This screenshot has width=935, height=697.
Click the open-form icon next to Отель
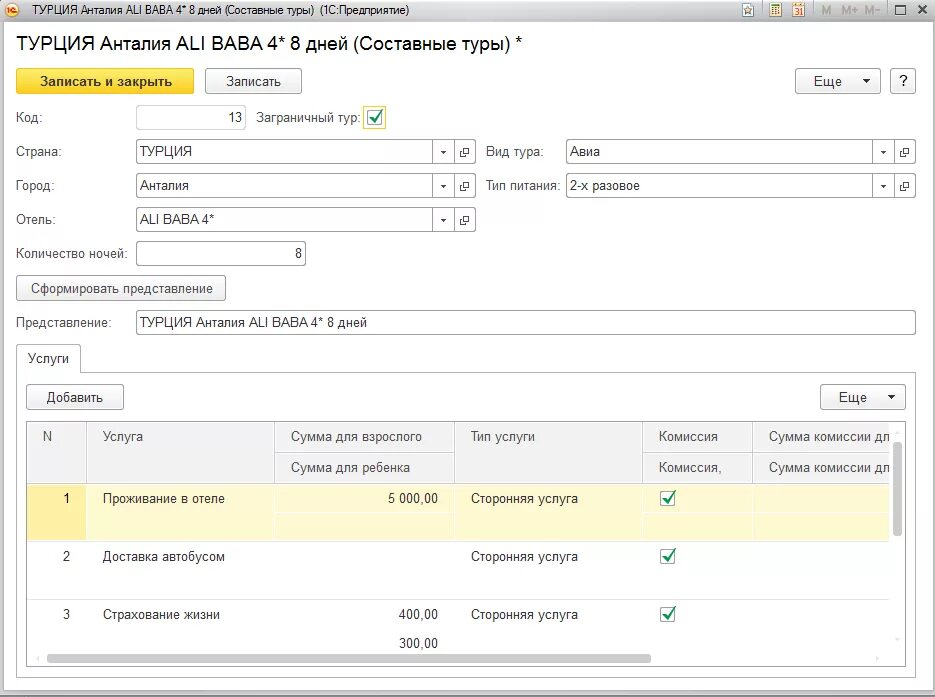465,220
